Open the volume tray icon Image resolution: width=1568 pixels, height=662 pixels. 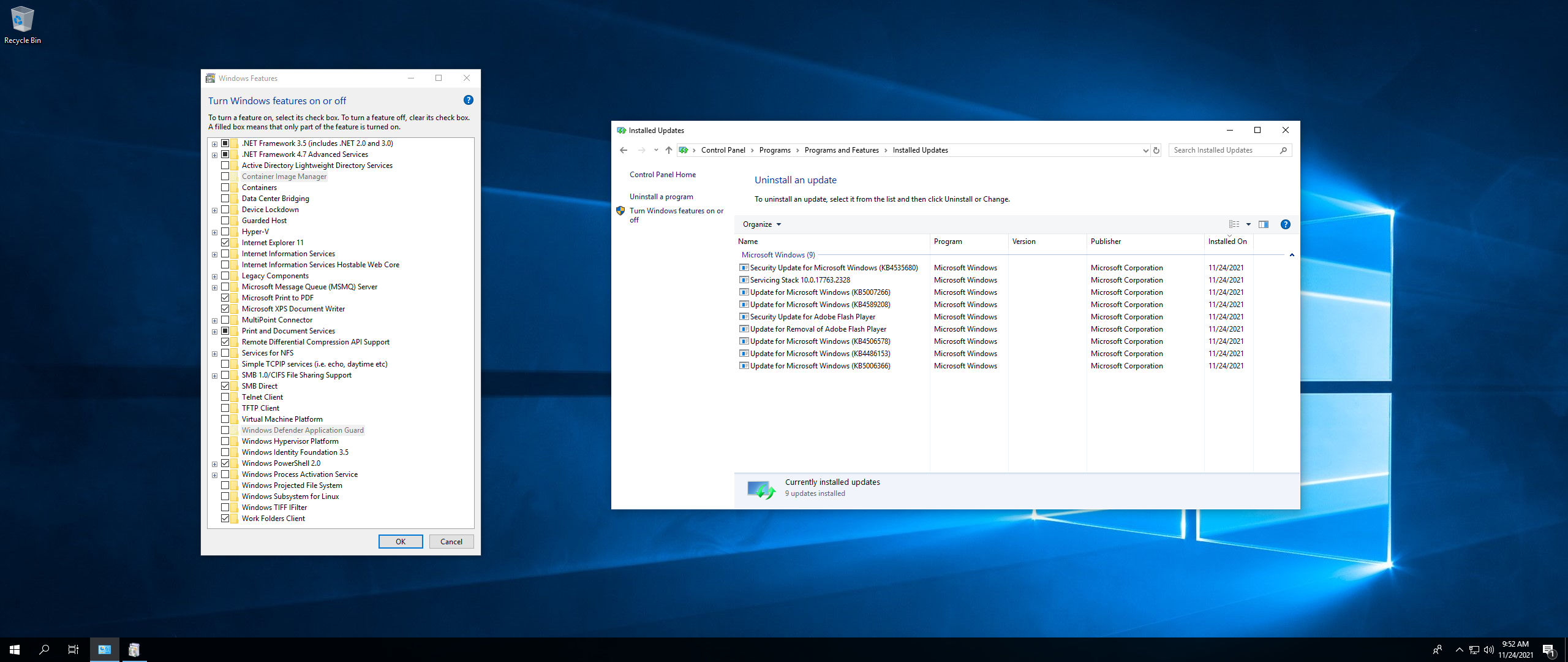pos(1488,650)
